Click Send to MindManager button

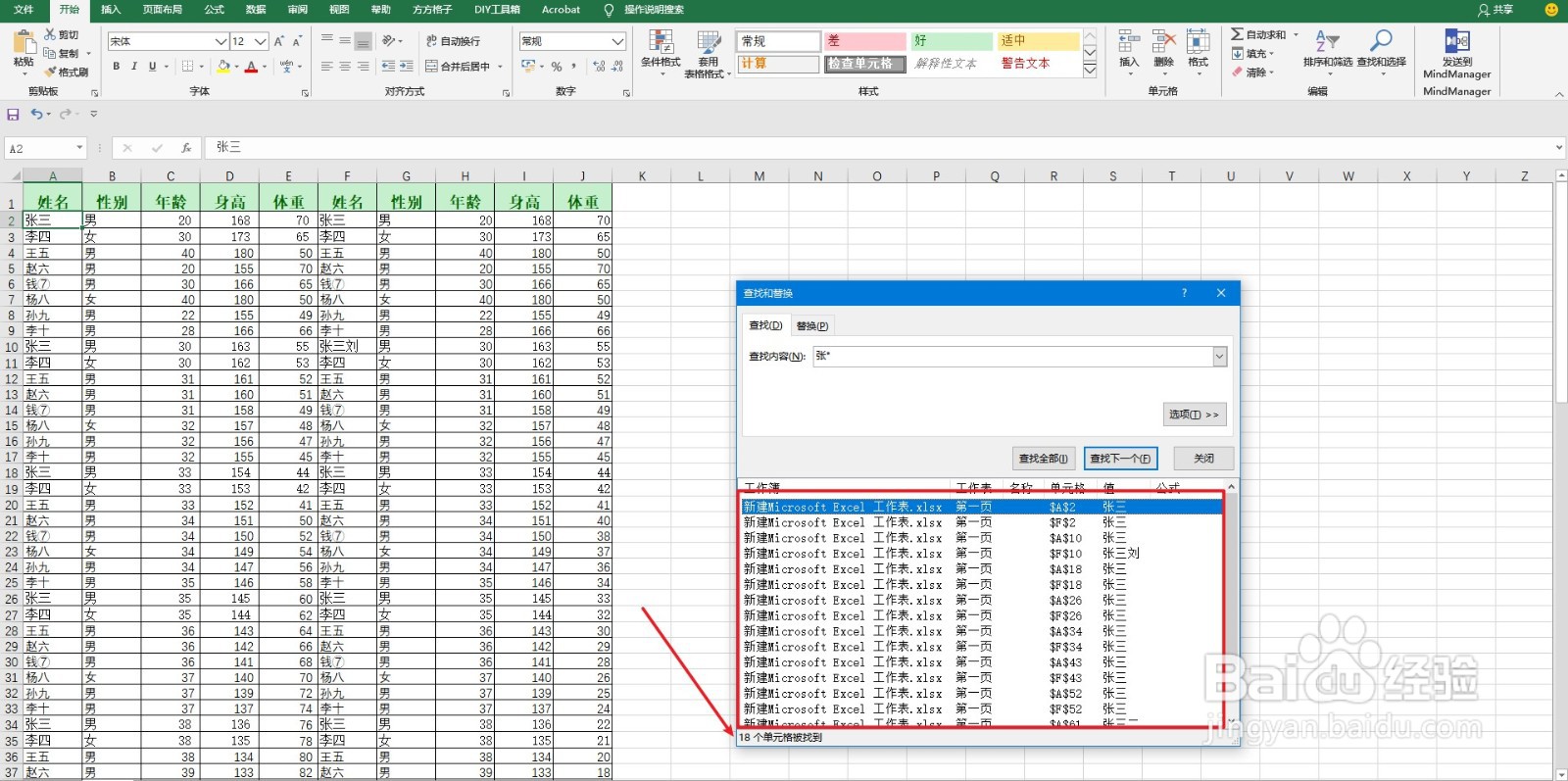1456,54
